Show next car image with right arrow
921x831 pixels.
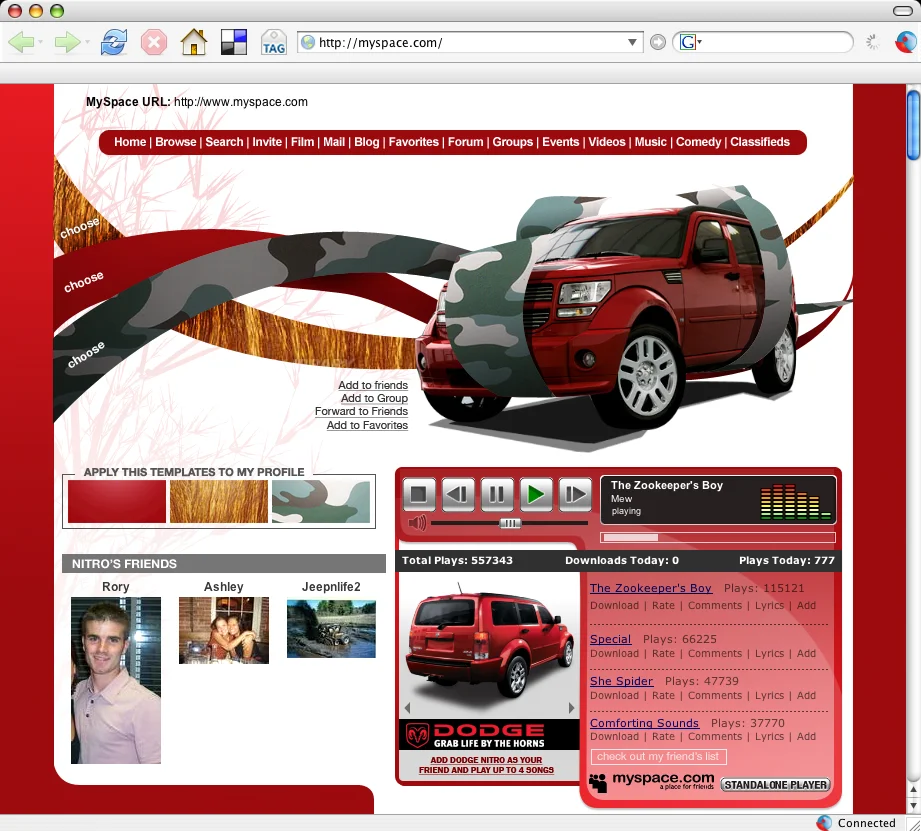572,708
